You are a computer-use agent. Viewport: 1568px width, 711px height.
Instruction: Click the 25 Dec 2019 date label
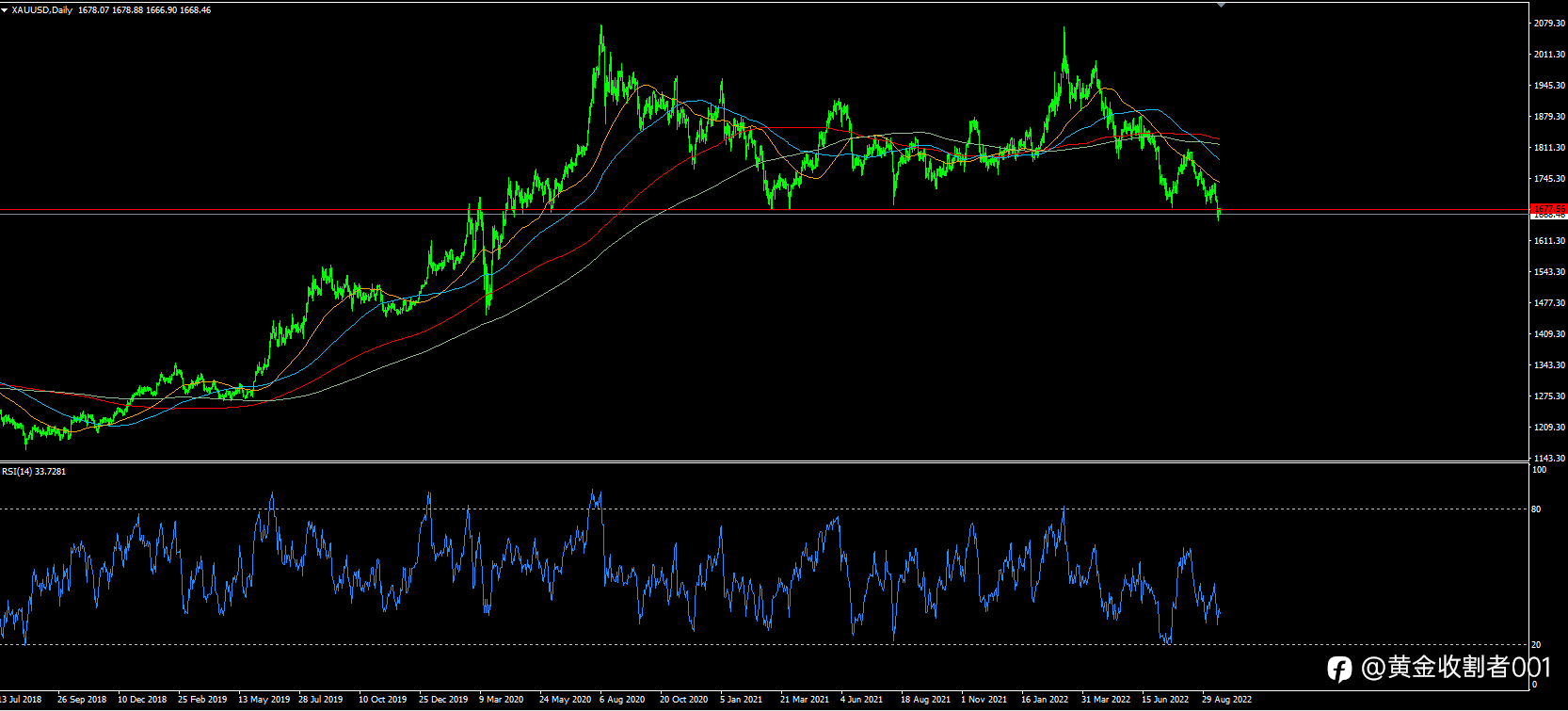tap(443, 700)
